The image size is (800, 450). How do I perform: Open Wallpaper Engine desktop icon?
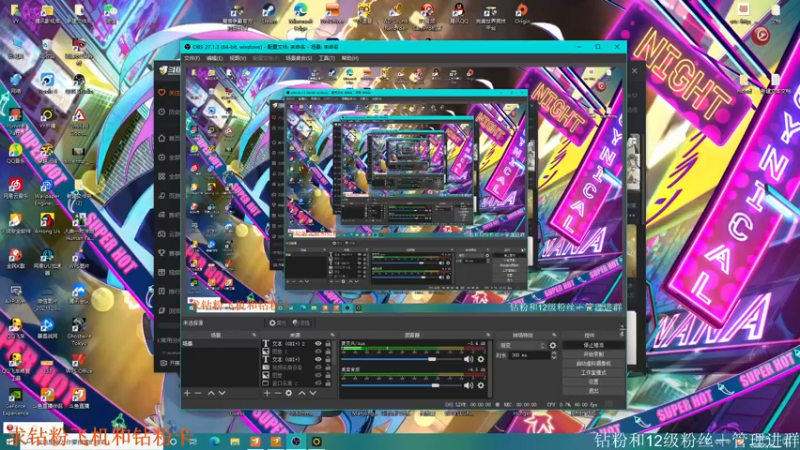47,192
